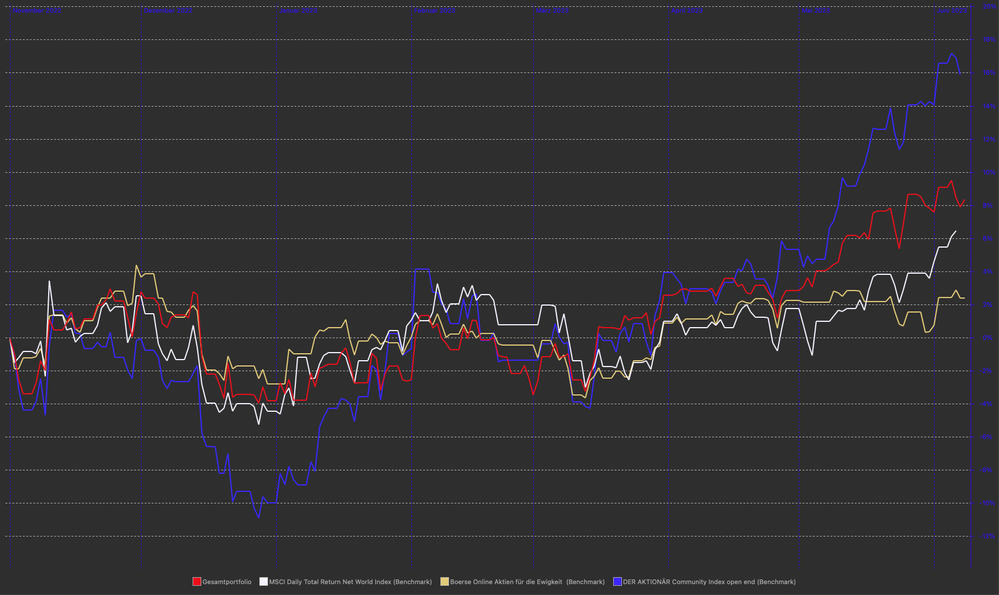
Task: Click the Mai 2023 axis label
Action: pos(815,11)
